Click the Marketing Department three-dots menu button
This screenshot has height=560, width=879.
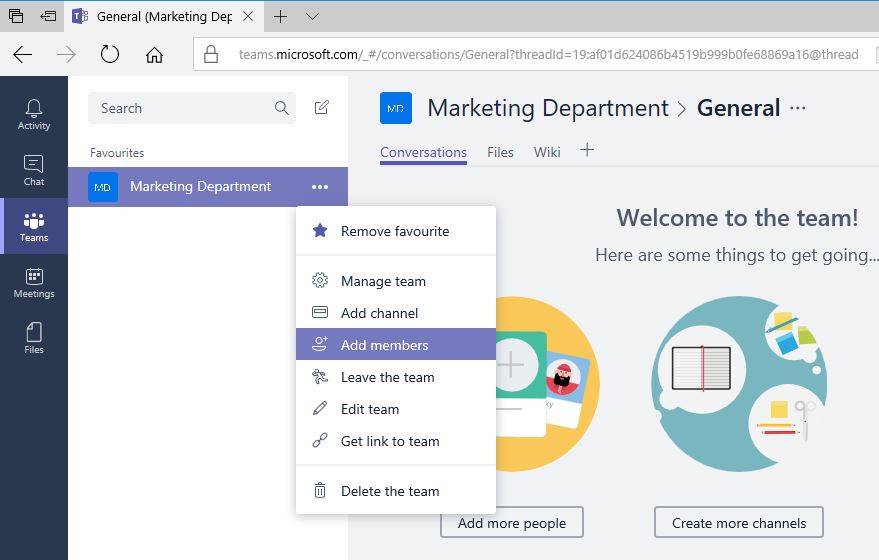pos(320,187)
